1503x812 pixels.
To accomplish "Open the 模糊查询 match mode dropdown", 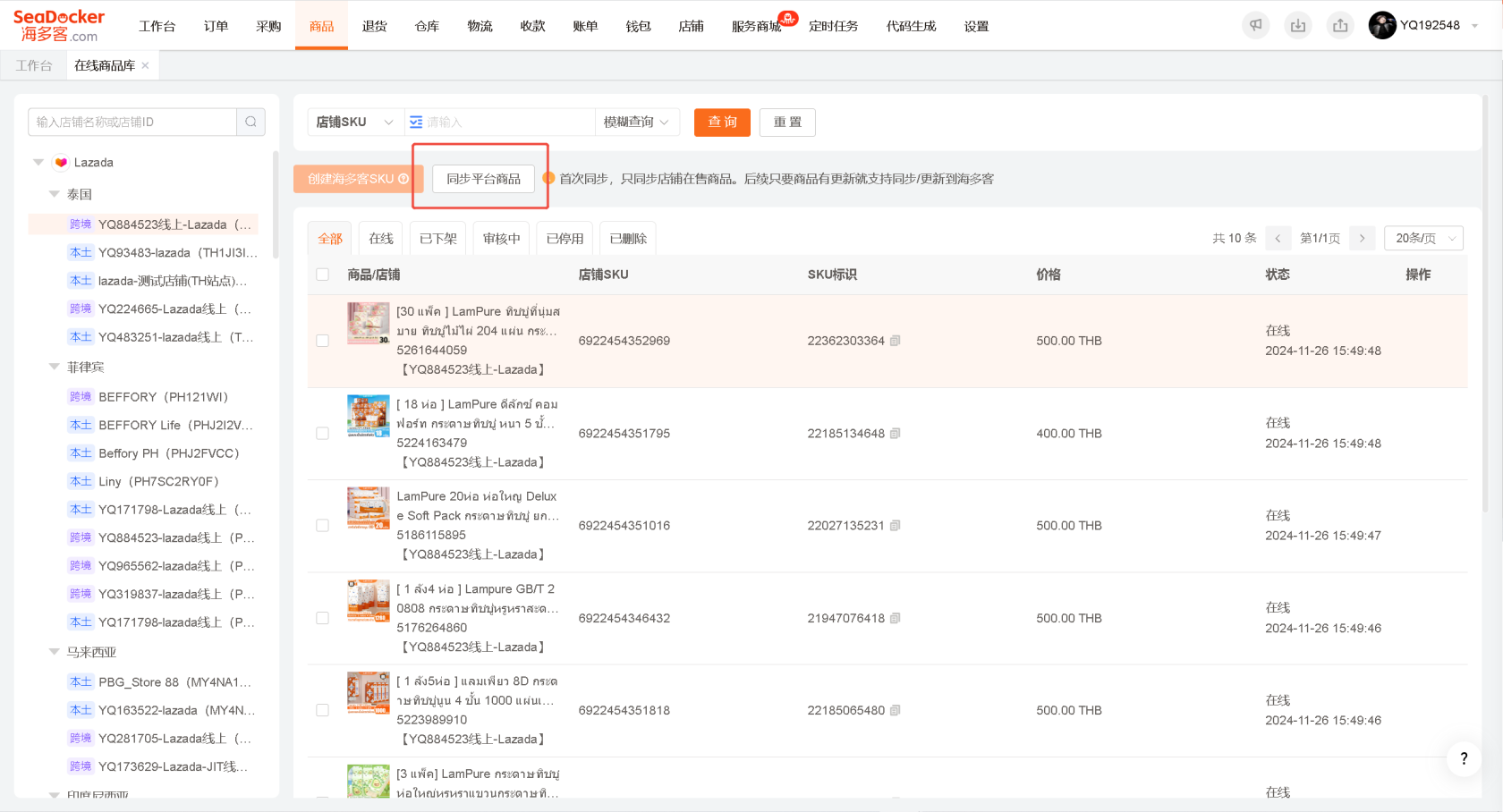I will click(x=636, y=122).
